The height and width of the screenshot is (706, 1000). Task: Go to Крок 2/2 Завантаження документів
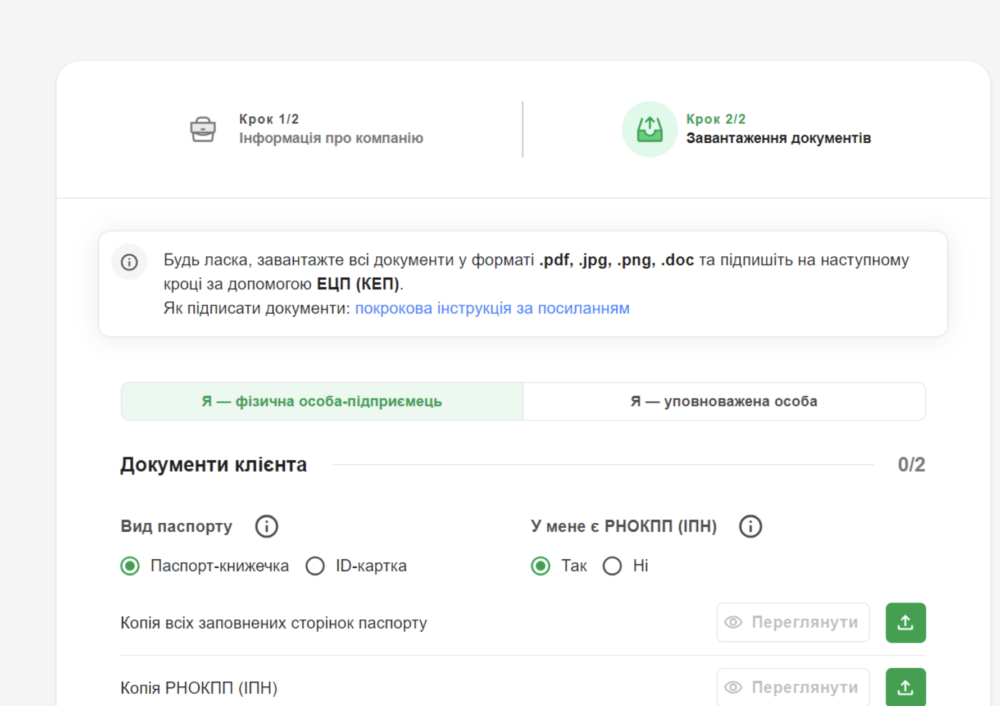tap(746, 129)
